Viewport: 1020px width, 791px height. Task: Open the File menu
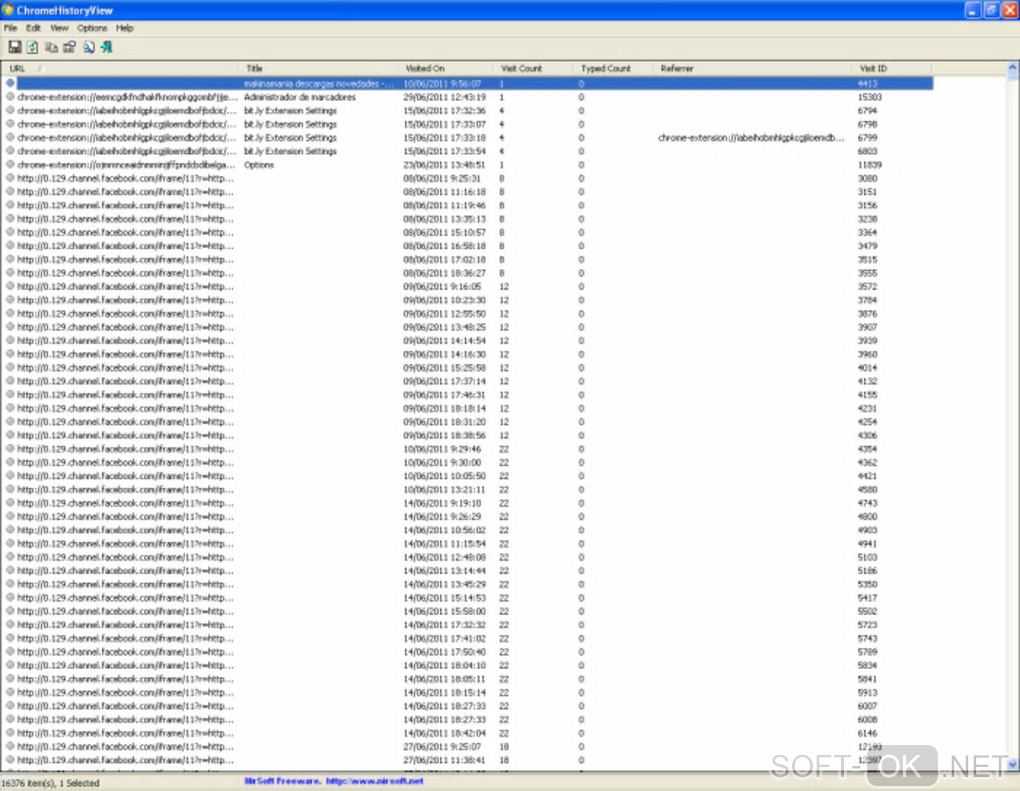click(x=10, y=28)
